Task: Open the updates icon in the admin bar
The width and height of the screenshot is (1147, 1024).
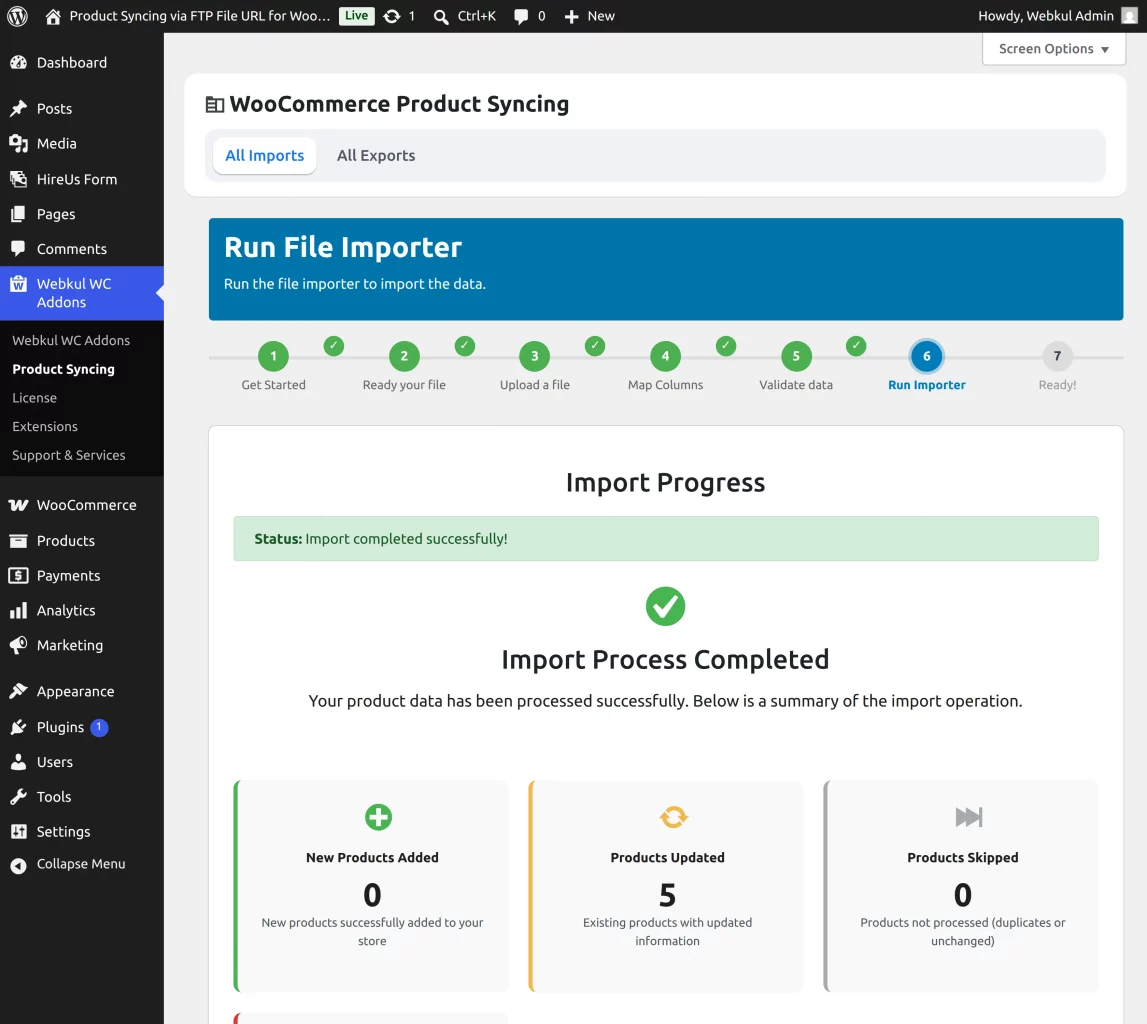Action: coord(392,16)
